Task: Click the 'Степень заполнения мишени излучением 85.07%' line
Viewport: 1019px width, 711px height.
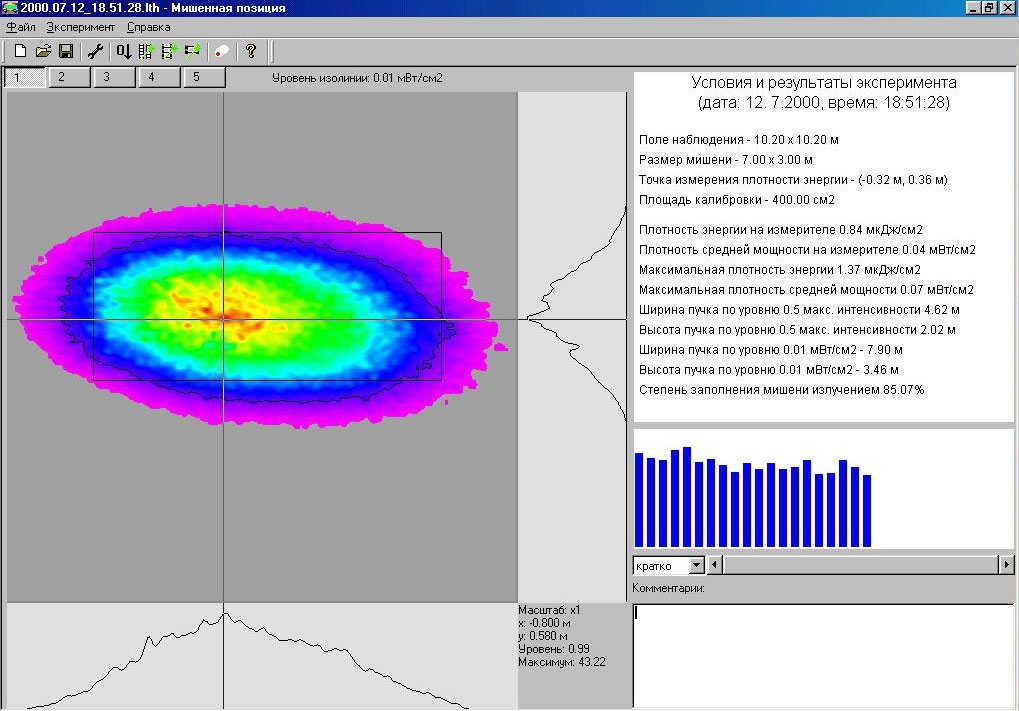Action: 781,390
